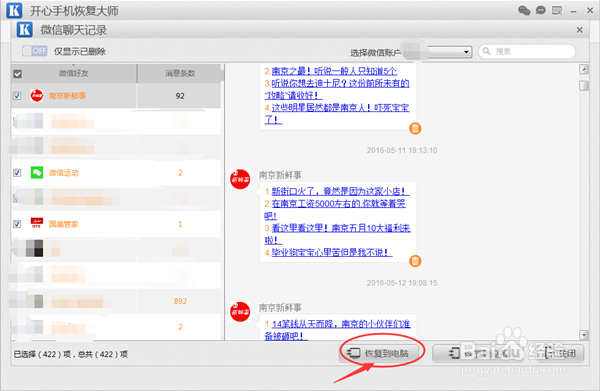
Task: Select 南京新鲜事 name in the friend list
Action: coord(67,96)
